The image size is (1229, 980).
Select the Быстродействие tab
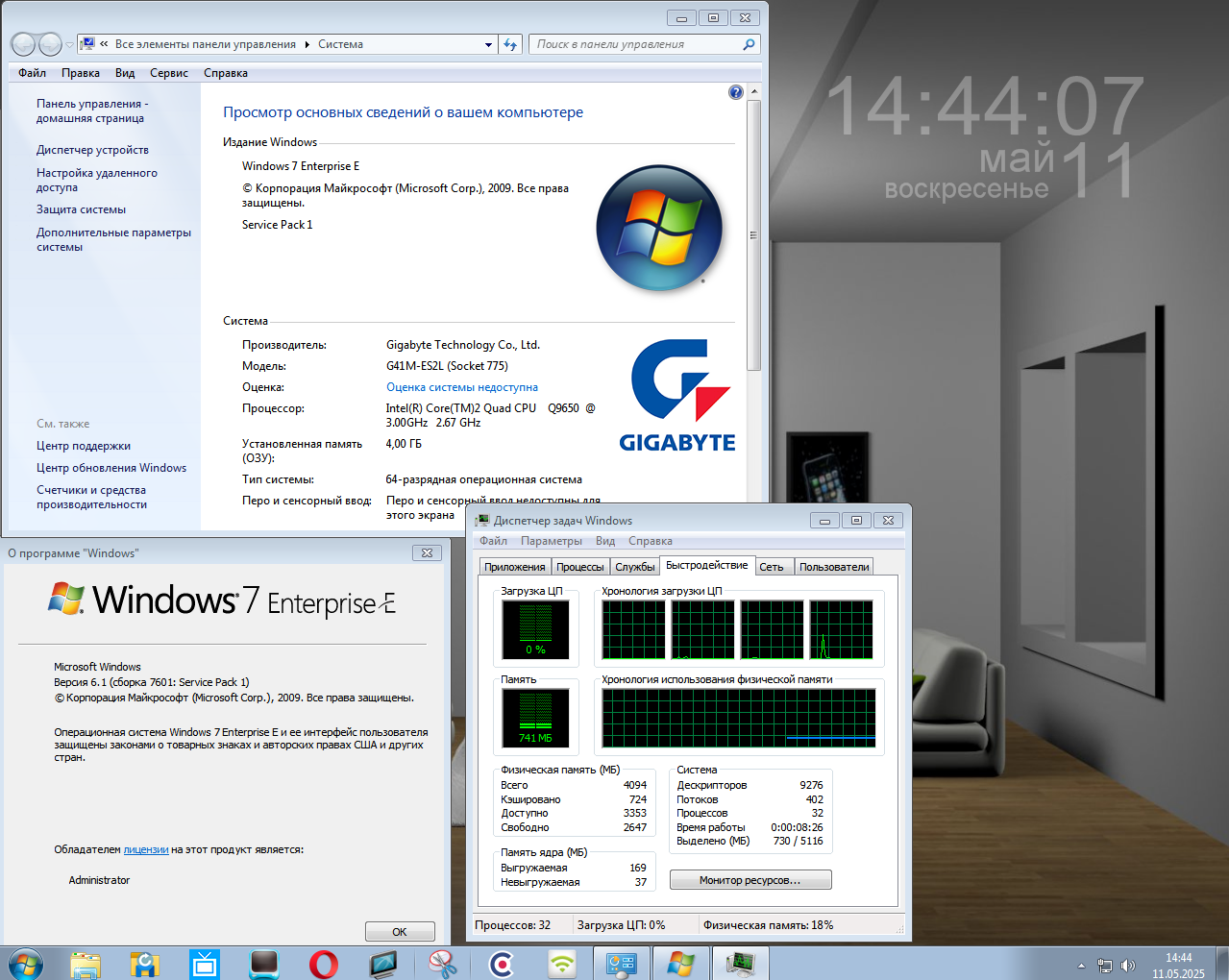point(707,565)
